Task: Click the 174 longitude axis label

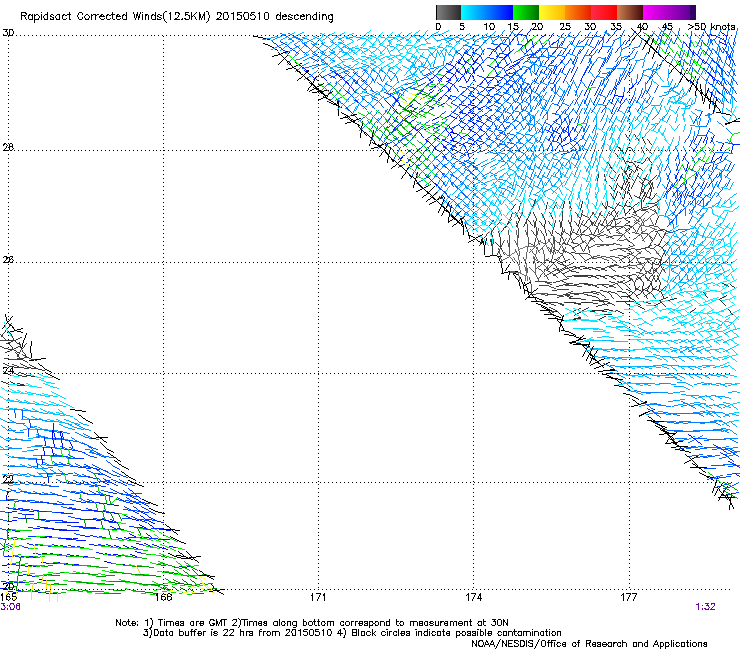Action: (x=473, y=598)
